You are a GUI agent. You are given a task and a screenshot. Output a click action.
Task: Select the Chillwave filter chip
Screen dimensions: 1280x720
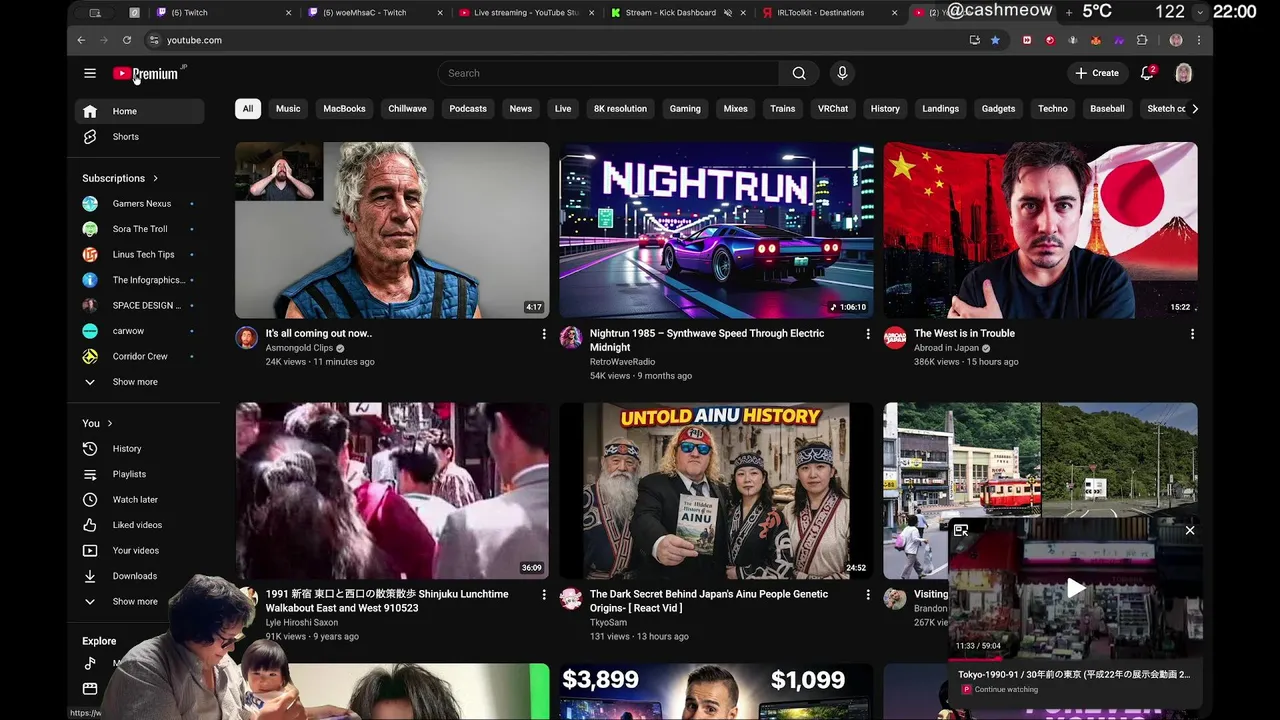(407, 108)
